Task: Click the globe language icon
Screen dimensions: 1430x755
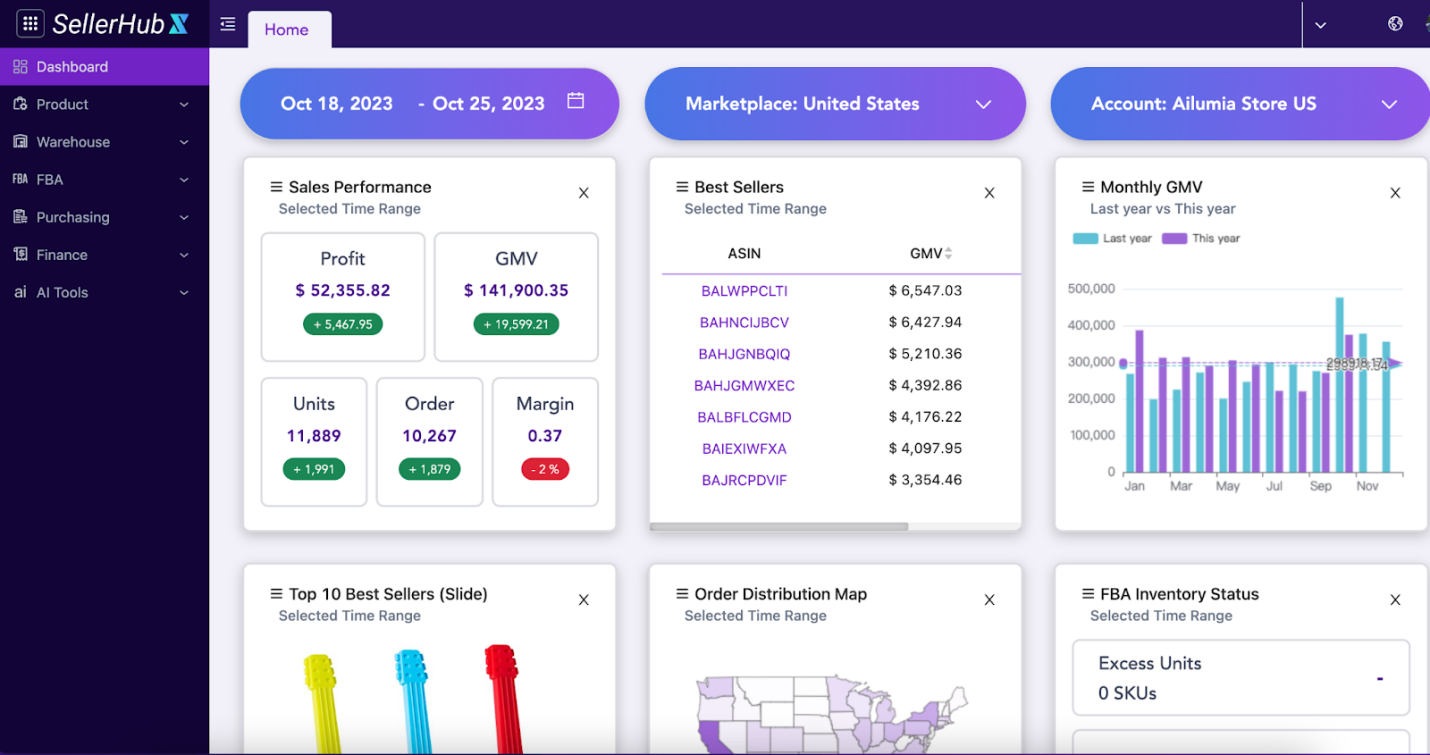Action: coord(1395,24)
